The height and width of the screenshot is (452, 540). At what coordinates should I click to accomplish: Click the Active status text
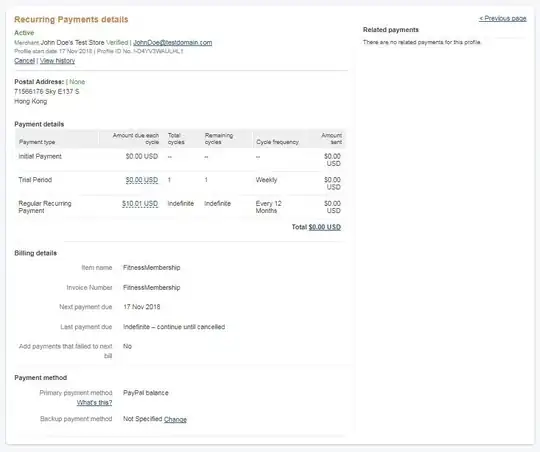coord(24,33)
